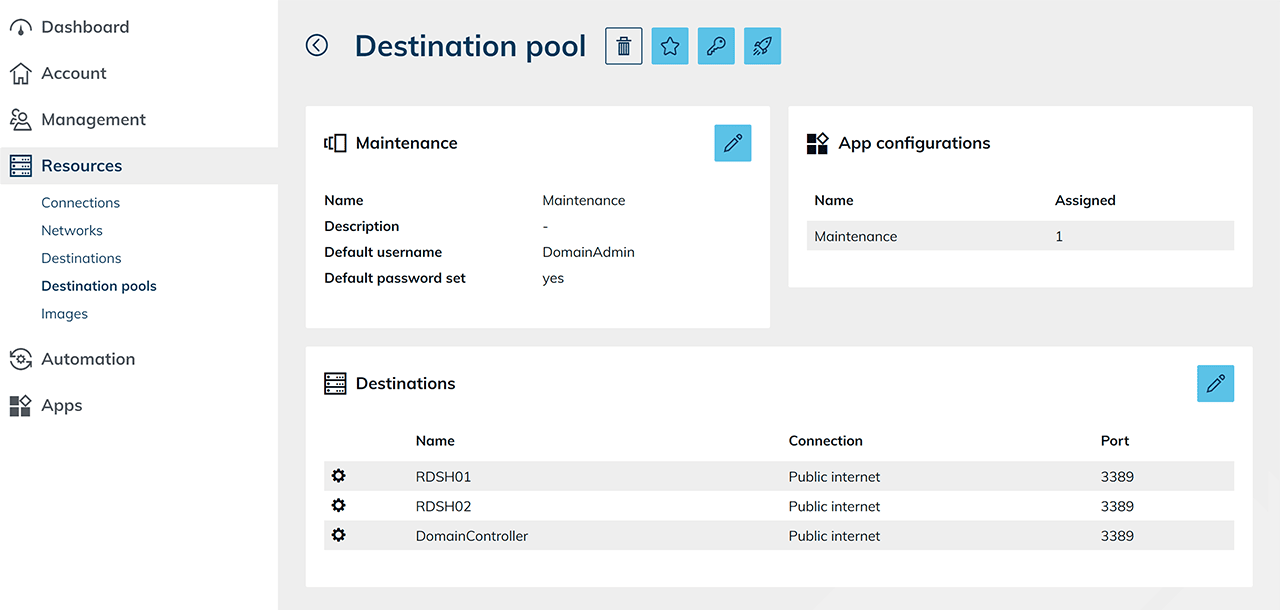Expand the Management menu
Screen dimensions: 1280x610
(x=93, y=119)
